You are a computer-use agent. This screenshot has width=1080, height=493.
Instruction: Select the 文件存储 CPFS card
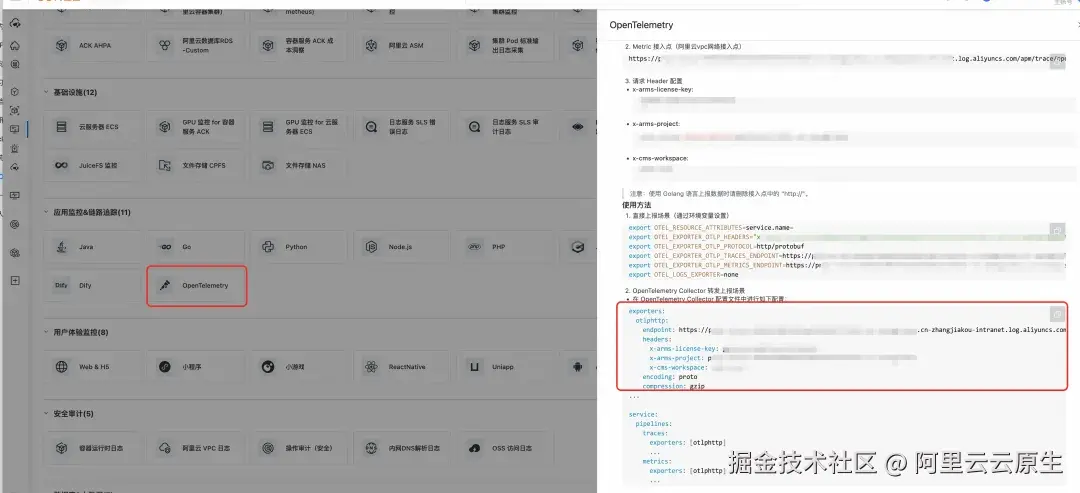pyautogui.click(x=196, y=165)
